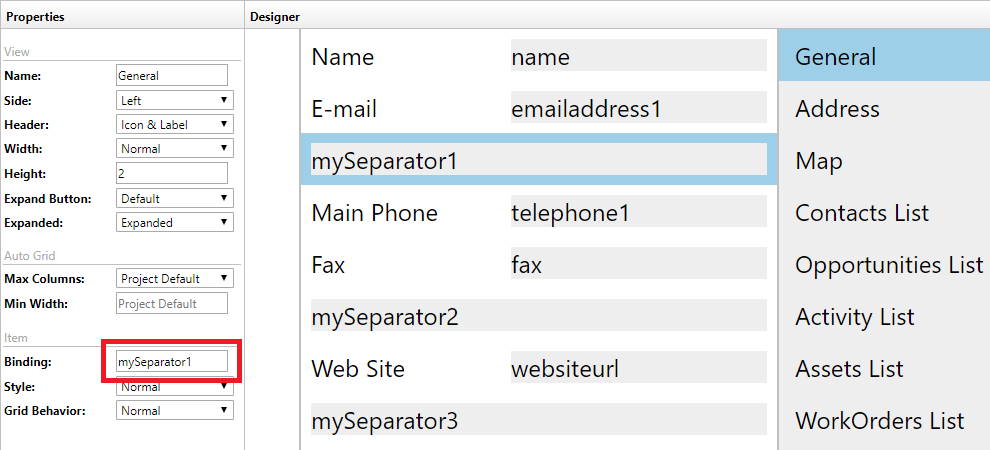
Task: Switch to the Map tab
Action: click(819, 161)
